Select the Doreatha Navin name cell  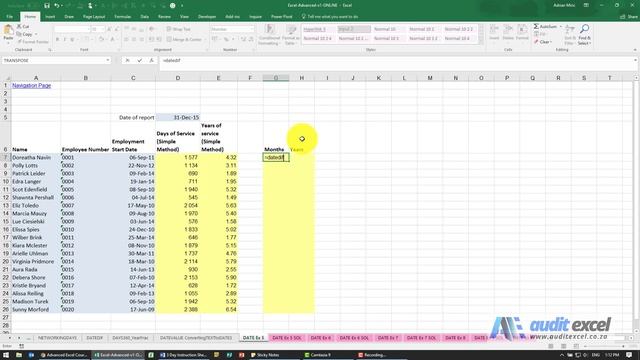36,158
